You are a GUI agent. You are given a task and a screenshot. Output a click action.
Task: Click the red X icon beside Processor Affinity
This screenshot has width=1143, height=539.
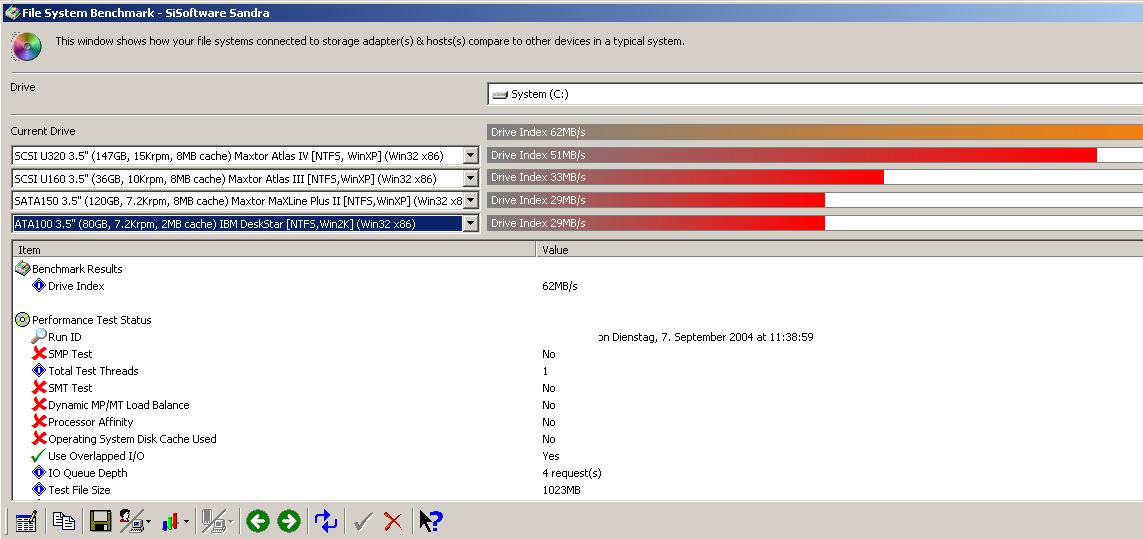[x=39, y=422]
